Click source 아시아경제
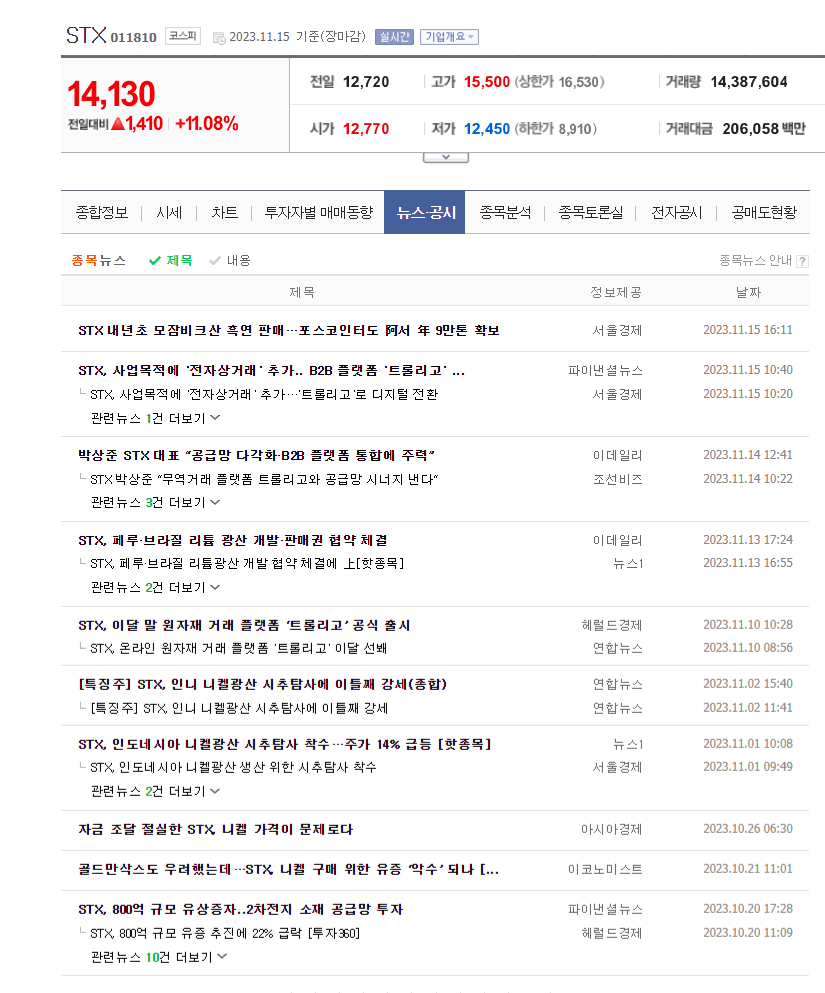 point(612,829)
